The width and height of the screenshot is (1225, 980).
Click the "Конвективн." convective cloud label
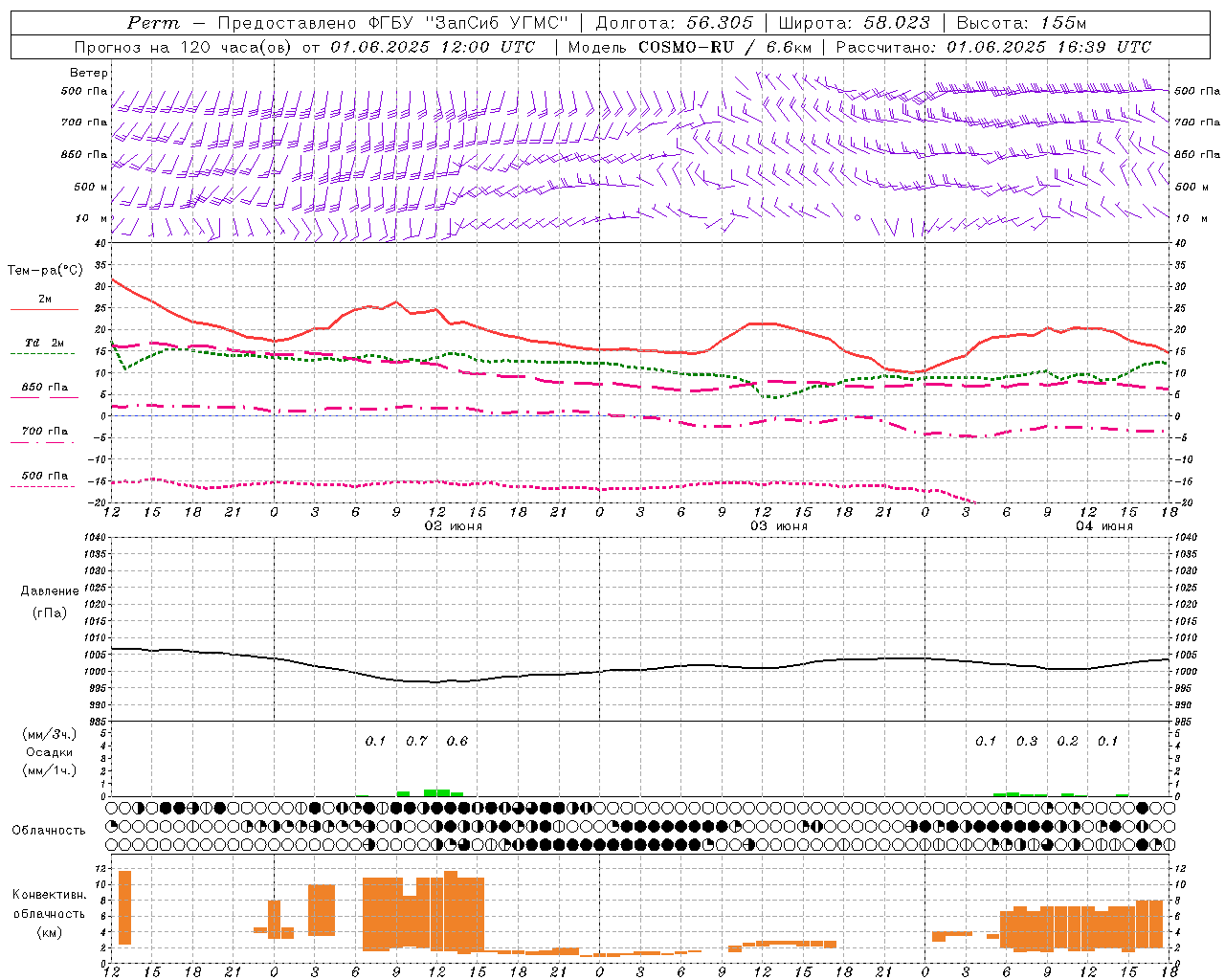click(49, 895)
